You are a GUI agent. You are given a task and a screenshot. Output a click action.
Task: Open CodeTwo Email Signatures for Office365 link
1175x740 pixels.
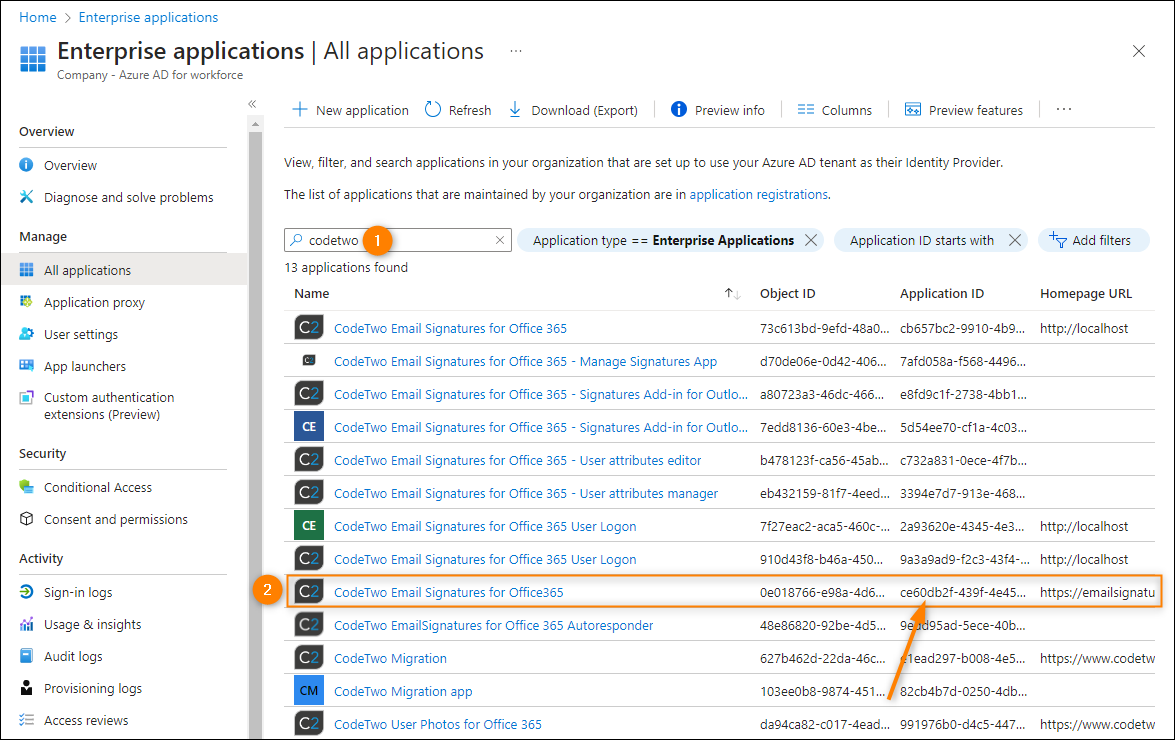(x=448, y=592)
